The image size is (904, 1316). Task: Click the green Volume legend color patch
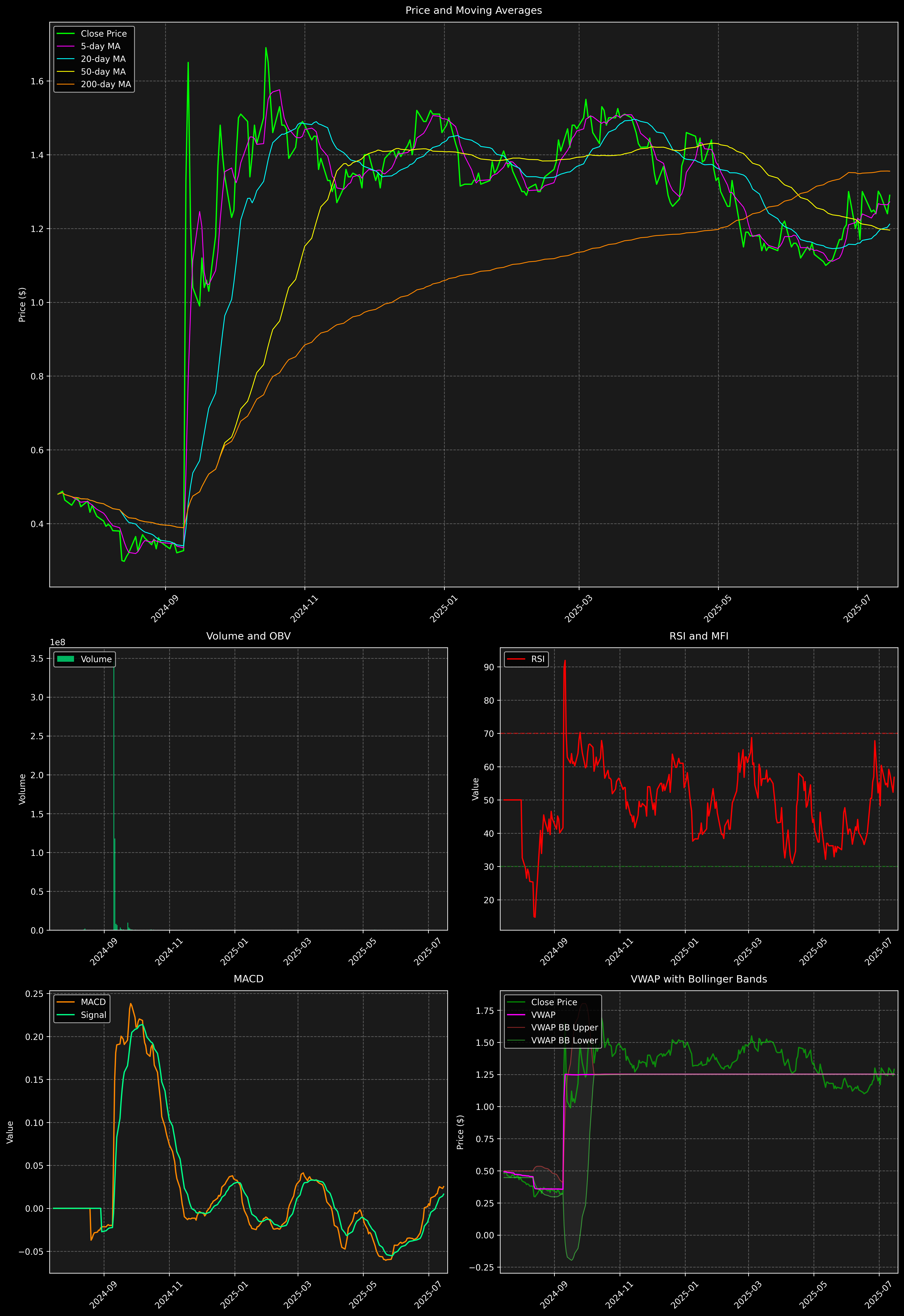point(66,659)
